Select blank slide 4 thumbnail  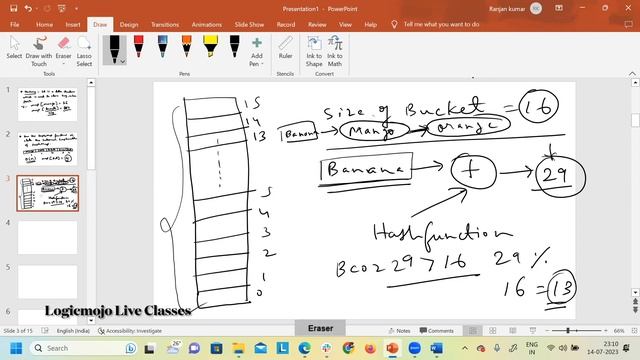pos(47,237)
